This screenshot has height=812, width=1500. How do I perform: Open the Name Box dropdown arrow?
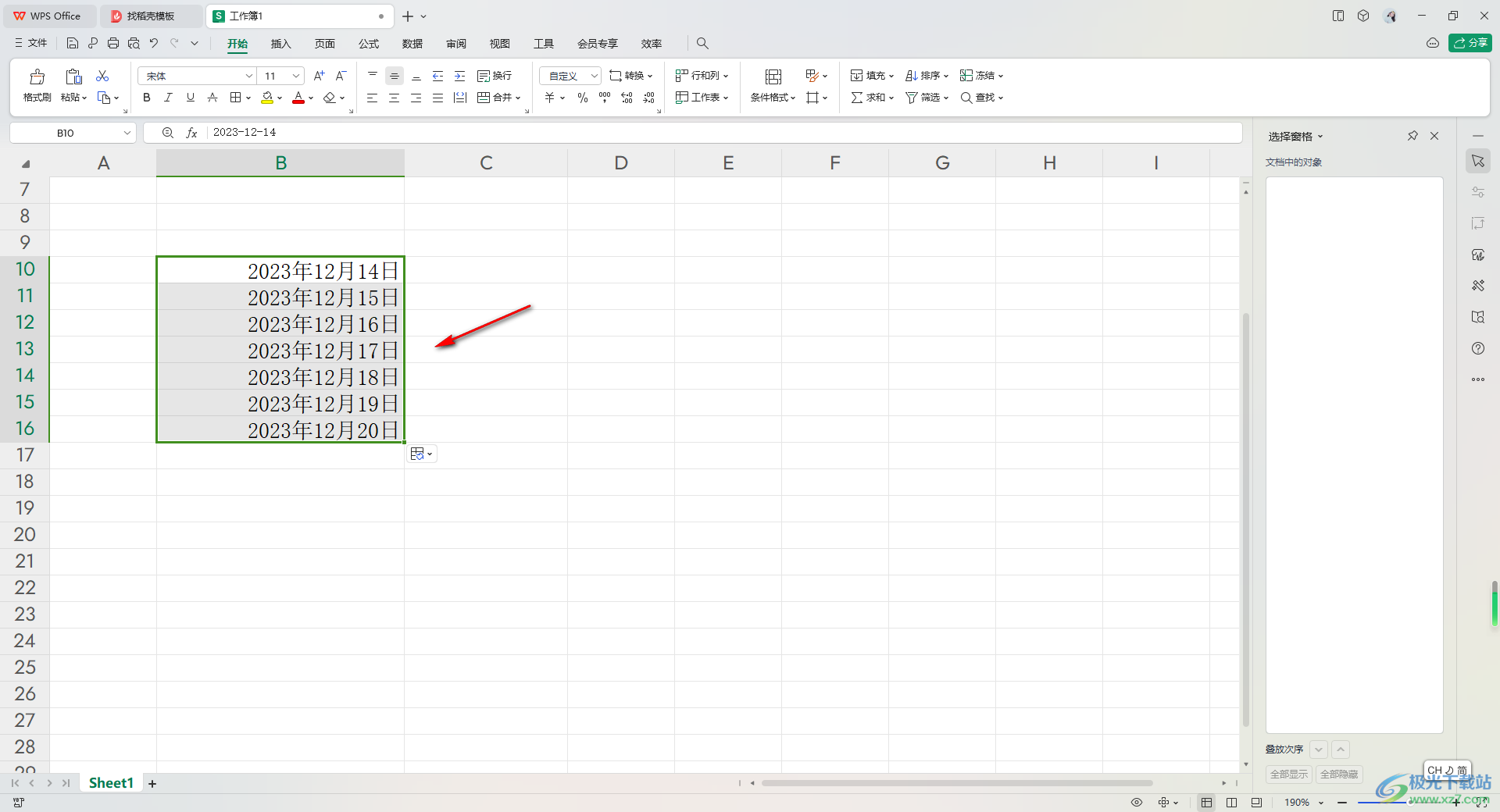coord(127,133)
